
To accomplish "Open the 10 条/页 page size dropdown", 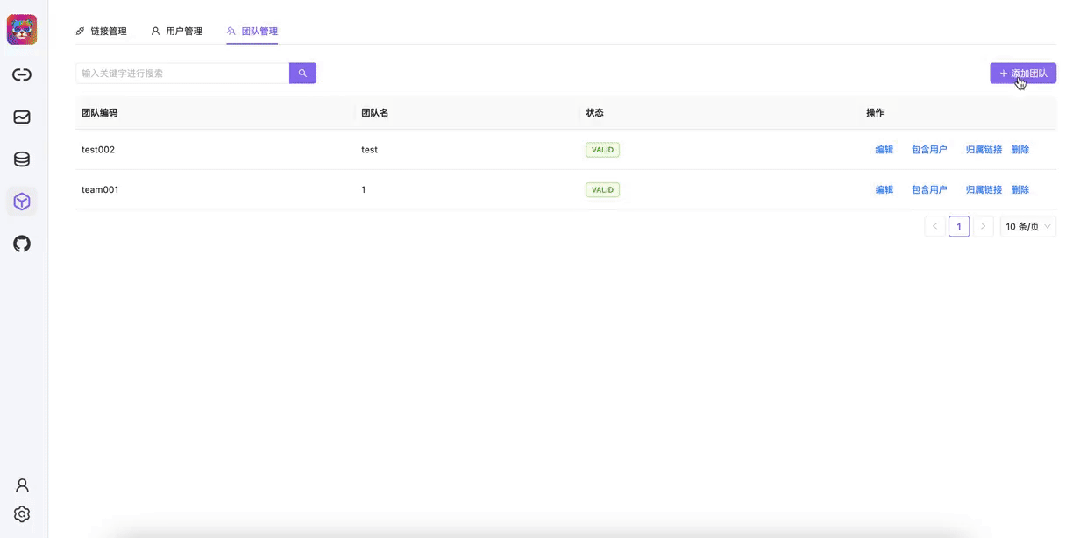I will click(1028, 226).
